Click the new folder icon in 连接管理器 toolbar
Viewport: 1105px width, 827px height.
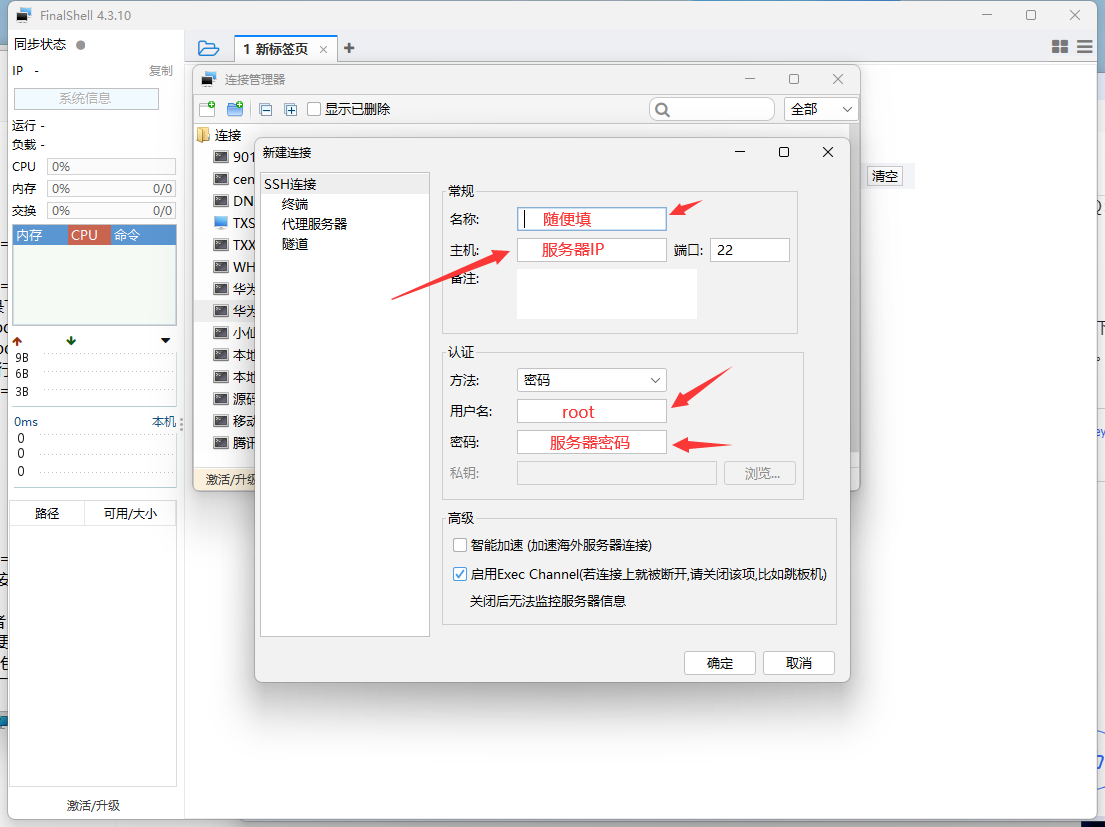[235, 108]
